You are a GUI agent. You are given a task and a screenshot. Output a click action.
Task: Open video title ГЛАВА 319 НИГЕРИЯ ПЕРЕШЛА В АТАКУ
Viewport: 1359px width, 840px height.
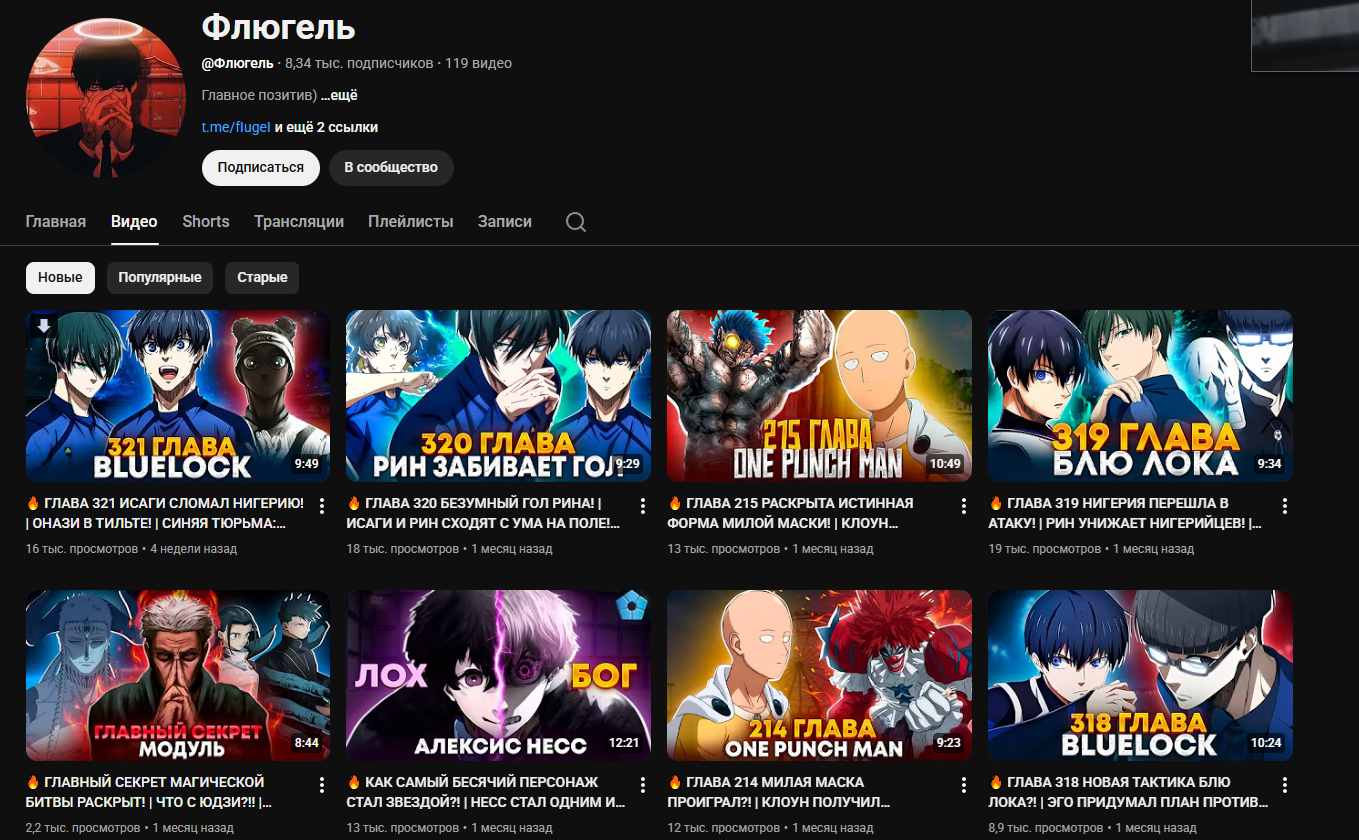click(x=1126, y=513)
